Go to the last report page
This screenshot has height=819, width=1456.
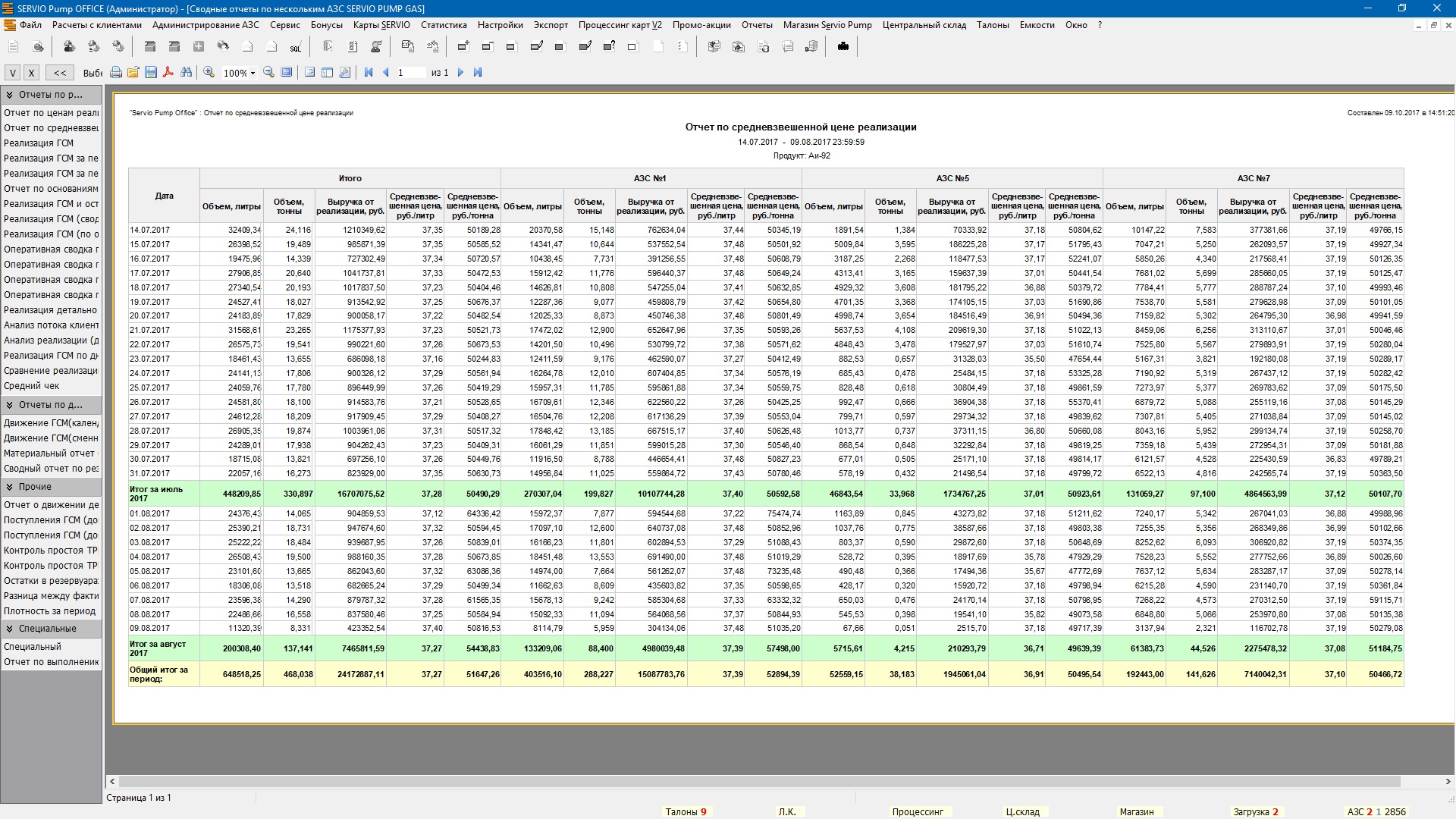(478, 73)
